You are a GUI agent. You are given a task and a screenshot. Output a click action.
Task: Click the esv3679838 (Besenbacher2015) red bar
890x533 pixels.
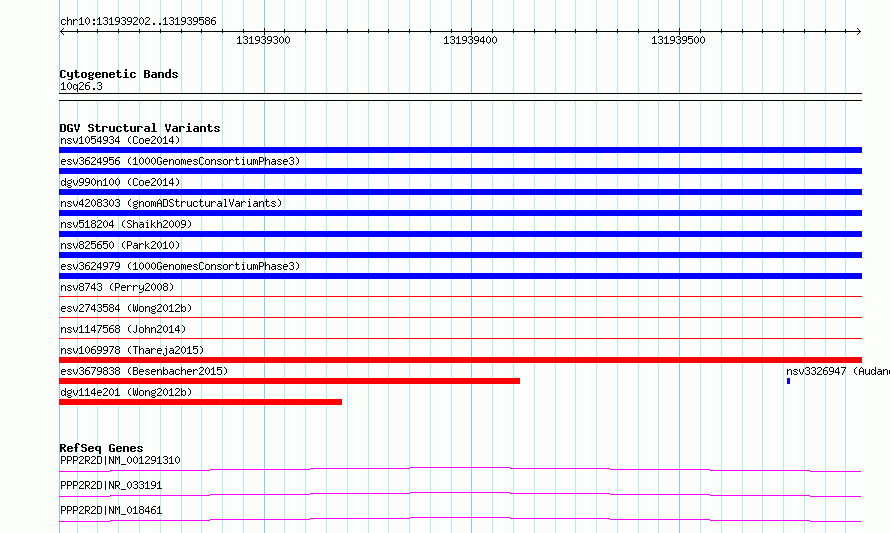pos(289,381)
